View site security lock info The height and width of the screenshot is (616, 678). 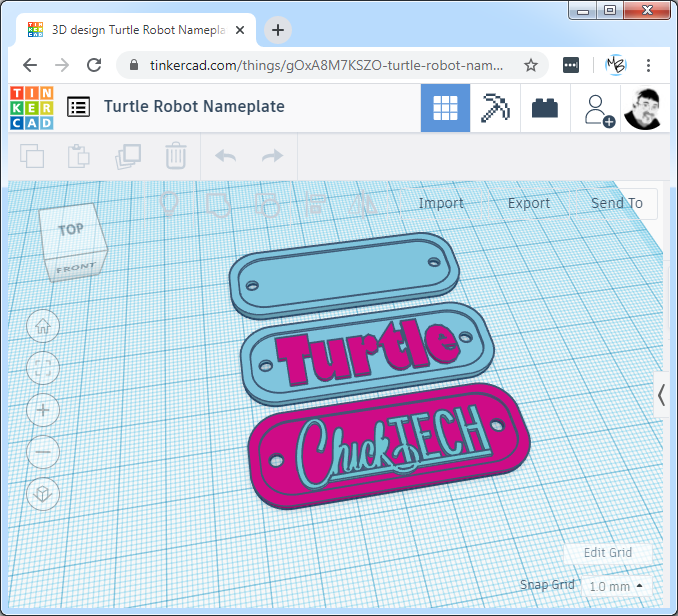pos(134,65)
